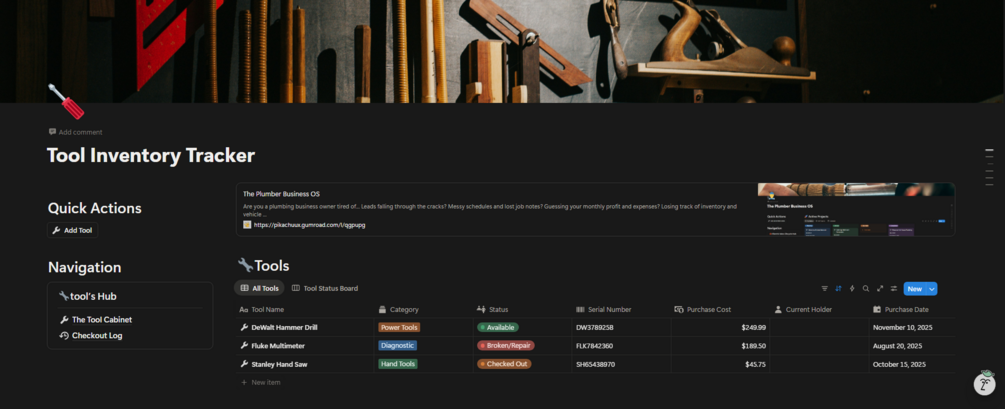The width and height of the screenshot is (1005, 409).
Task: Click the Current Holder column header
Action: (x=819, y=310)
